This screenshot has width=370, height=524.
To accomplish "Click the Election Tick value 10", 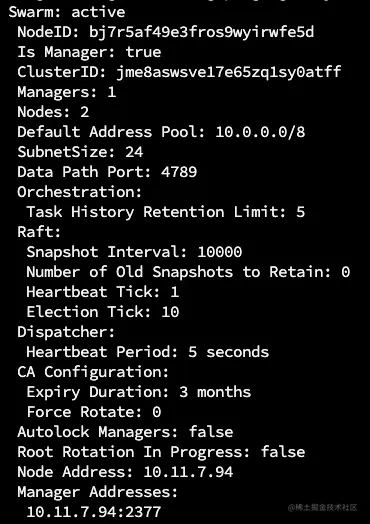I will (x=170, y=312).
